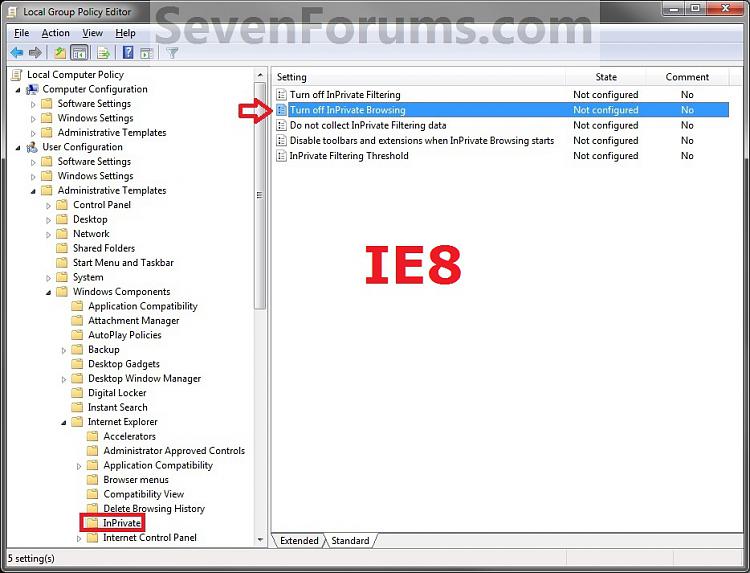Switch to the Extended tab
Image resolution: width=750 pixels, height=573 pixels.
click(299, 540)
